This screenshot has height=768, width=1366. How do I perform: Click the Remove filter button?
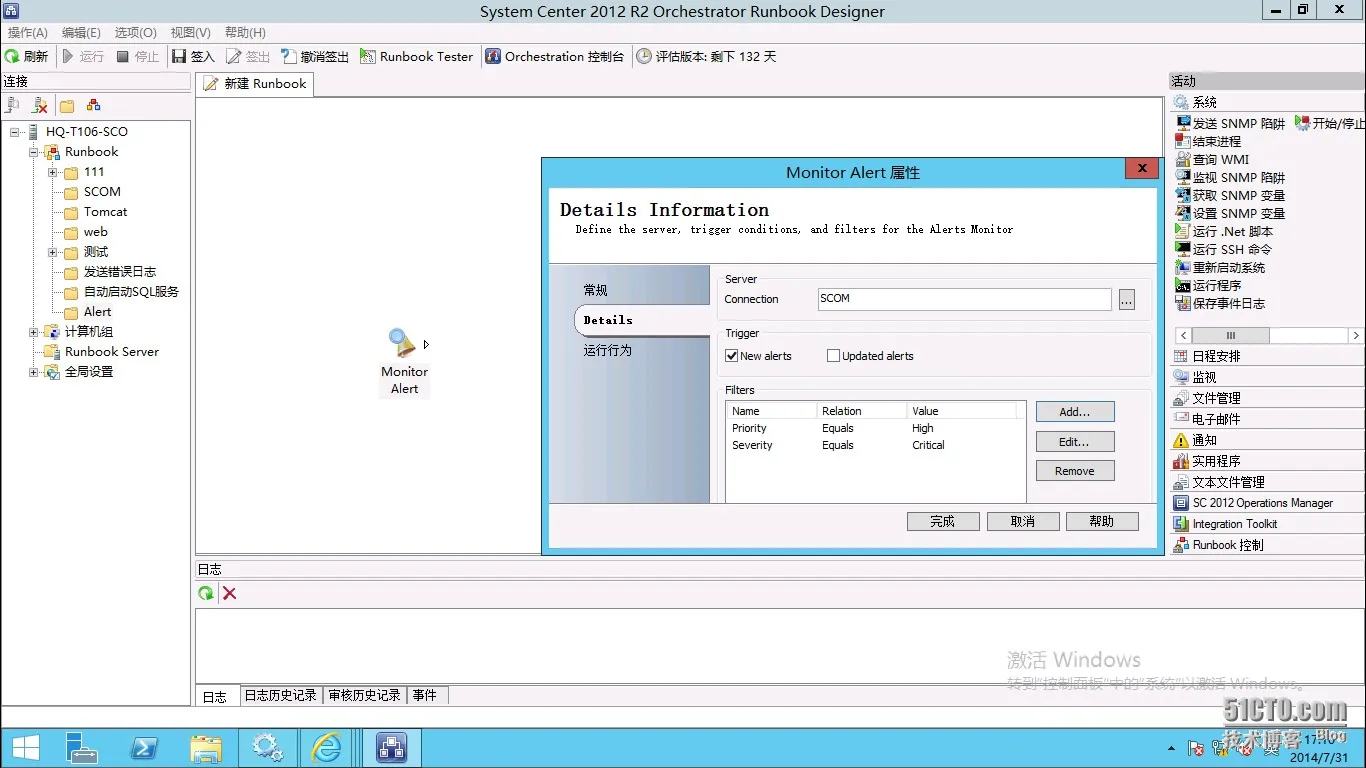coord(1075,471)
